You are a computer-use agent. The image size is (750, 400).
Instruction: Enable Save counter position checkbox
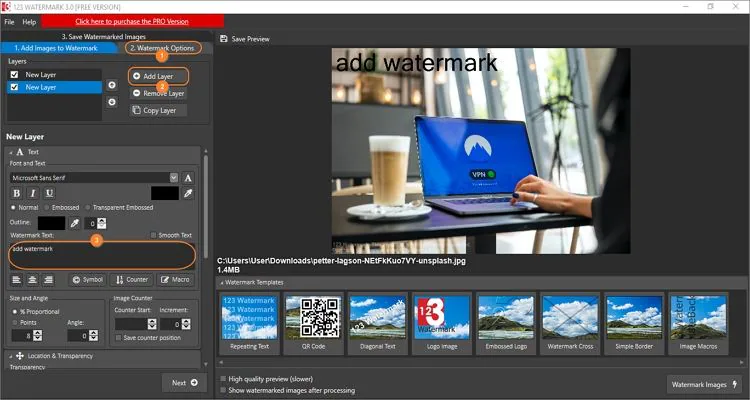(119, 338)
